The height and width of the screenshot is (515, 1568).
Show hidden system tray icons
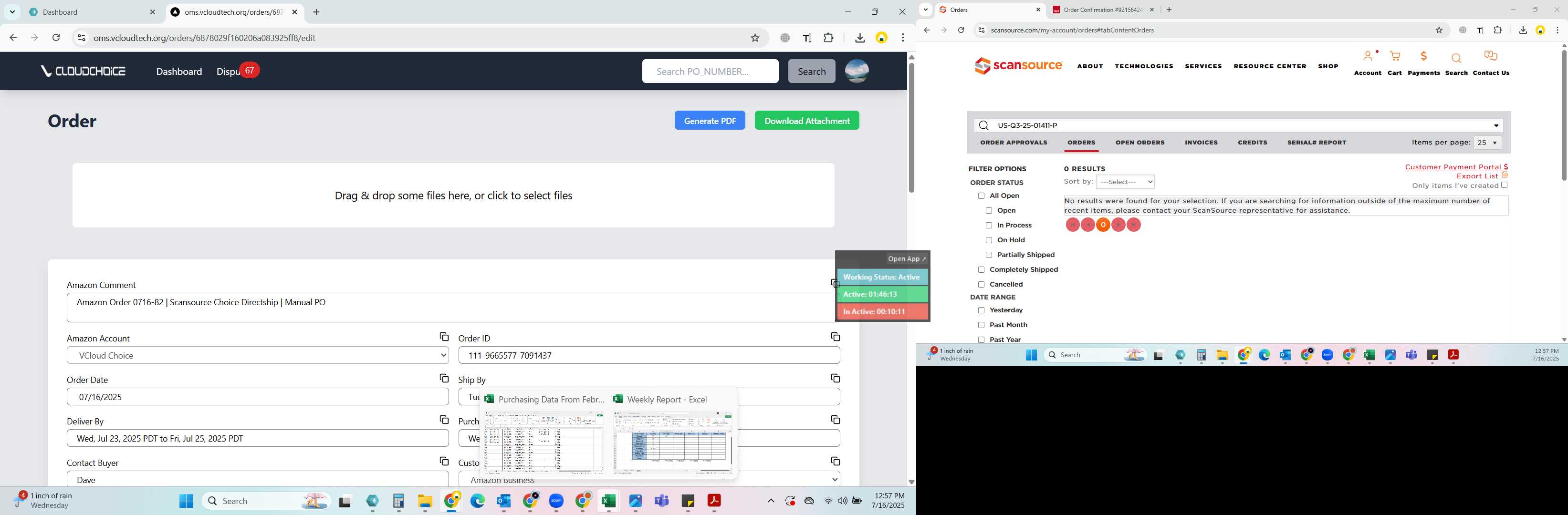pyautogui.click(x=771, y=500)
